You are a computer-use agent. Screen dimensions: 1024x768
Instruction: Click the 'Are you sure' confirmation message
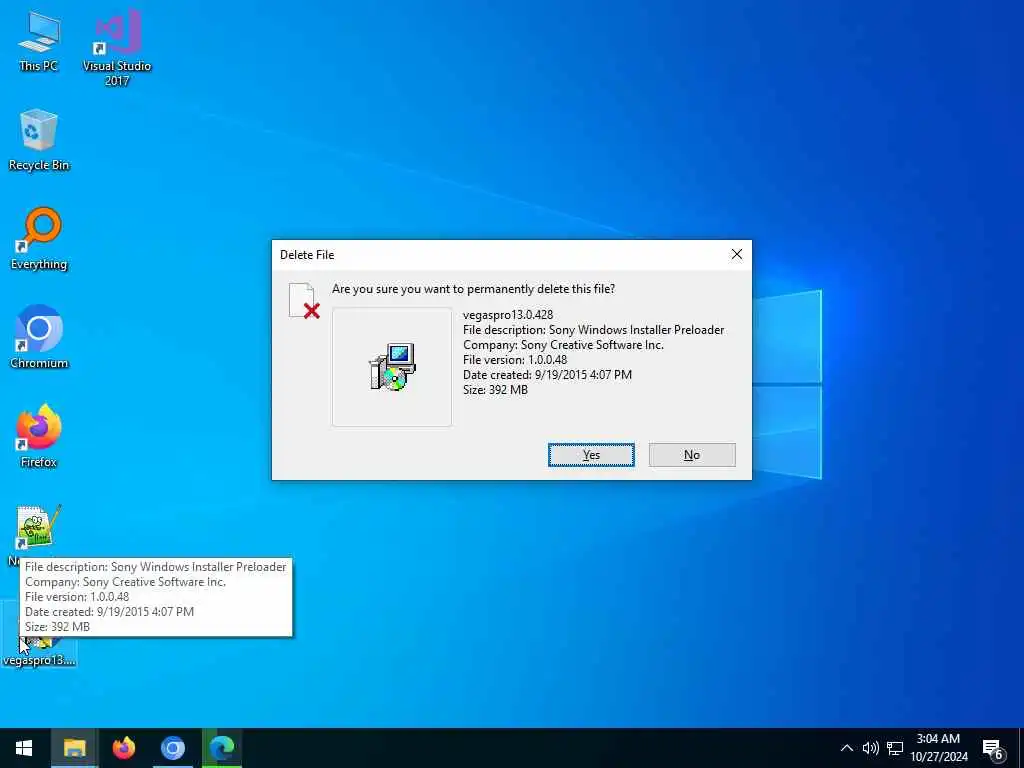point(473,289)
